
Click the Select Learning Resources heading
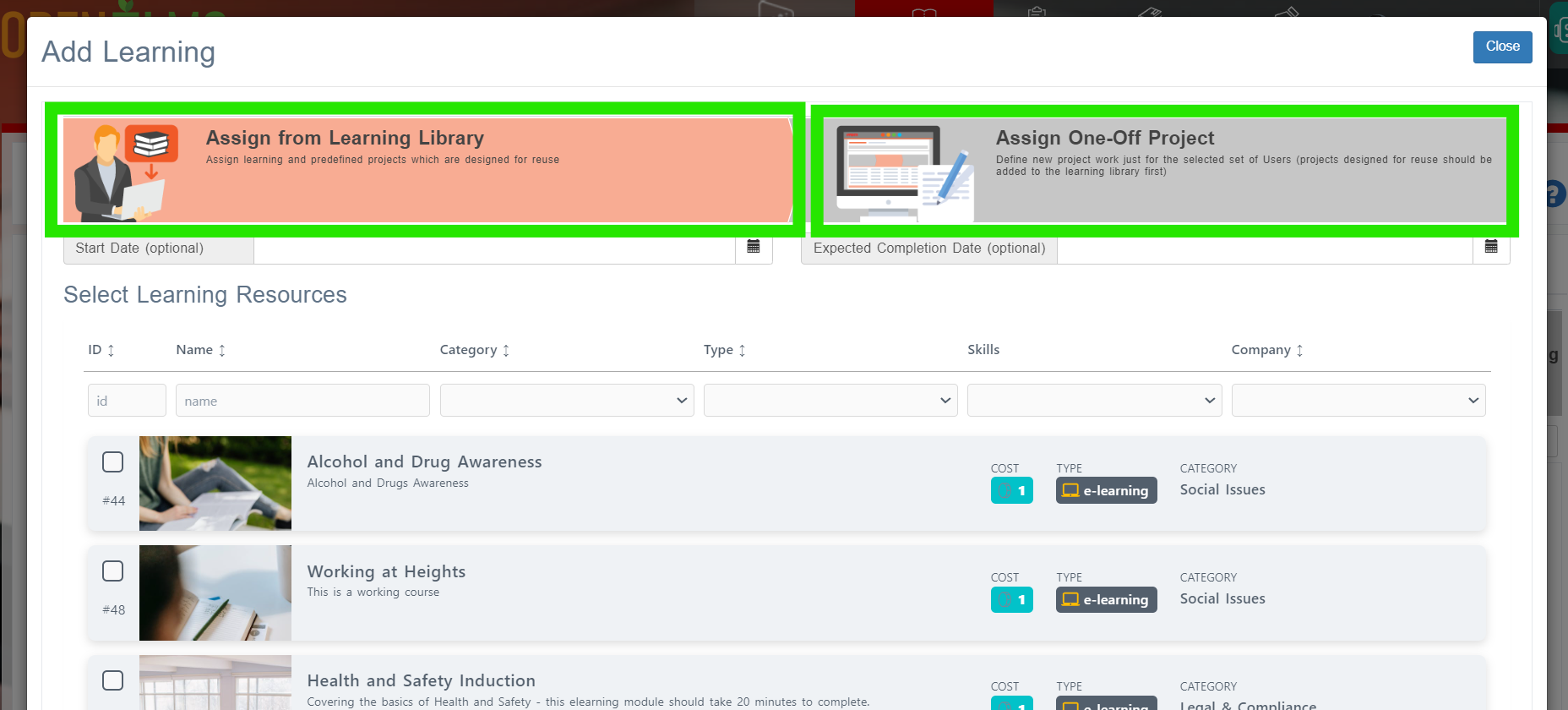pyautogui.click(x=205, y=294)
